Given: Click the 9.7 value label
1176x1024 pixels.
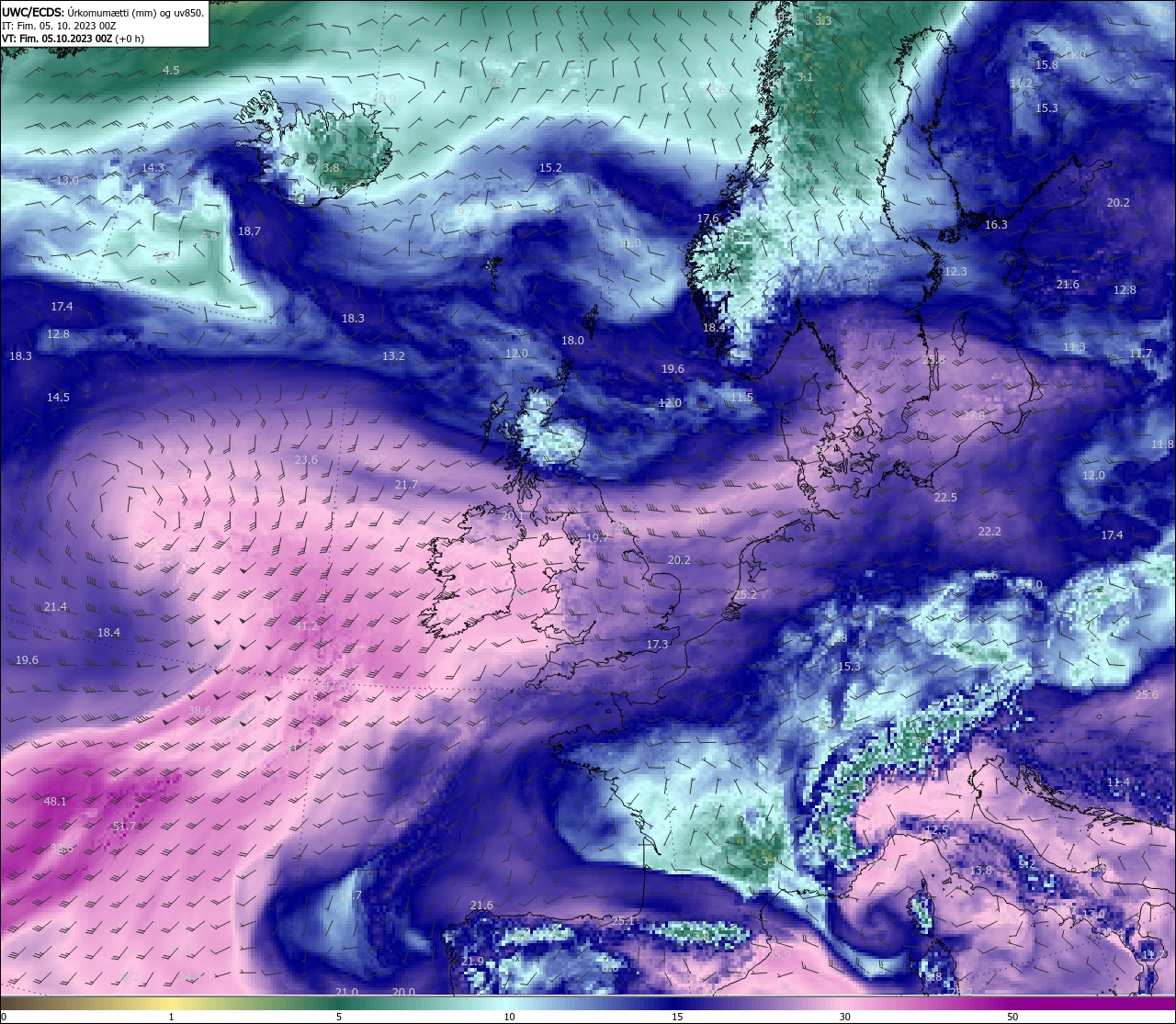Looking at the screenshot, I should click(x=466, y=211).
